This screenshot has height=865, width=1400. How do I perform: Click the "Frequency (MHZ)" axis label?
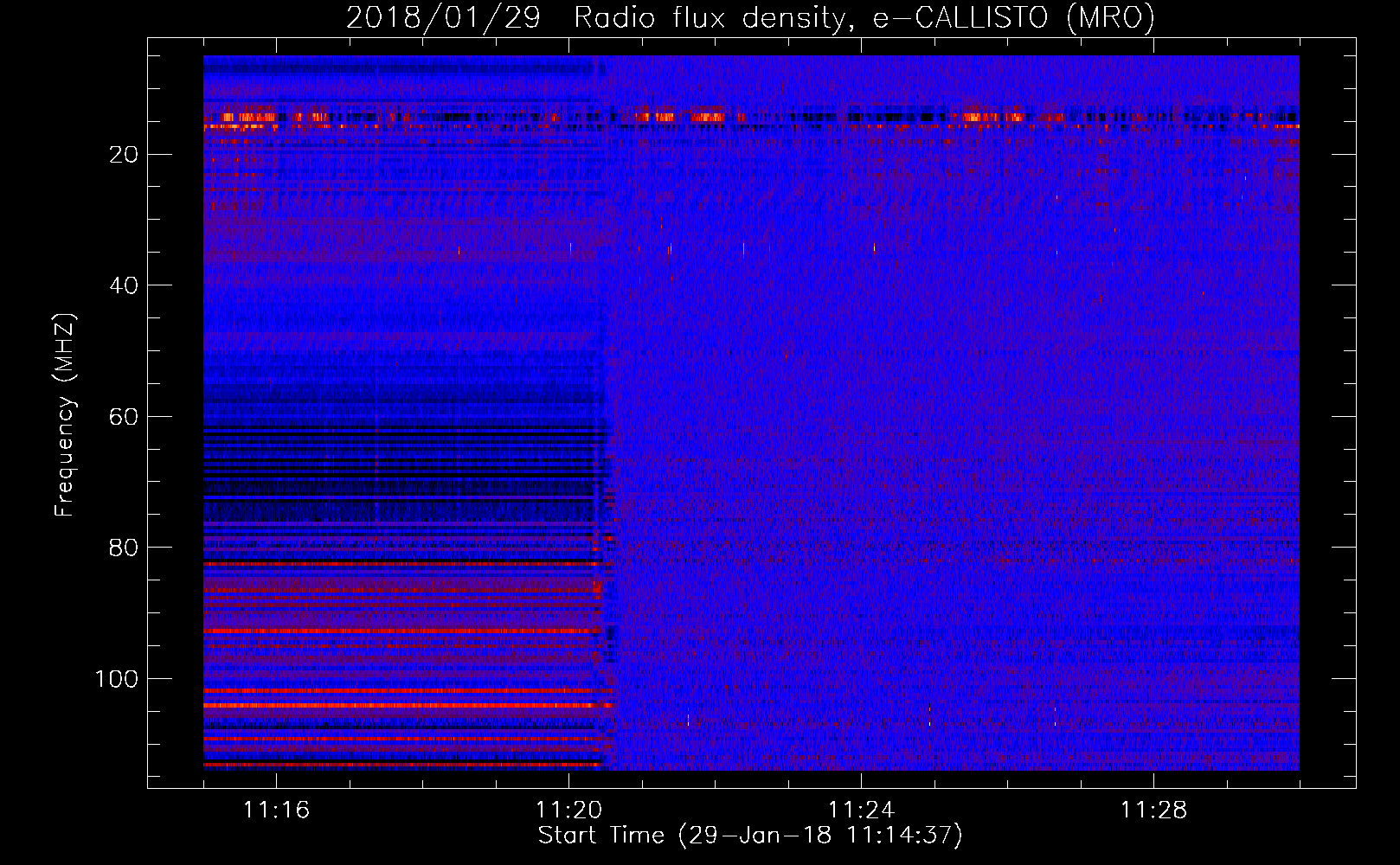tap(65, 414)
